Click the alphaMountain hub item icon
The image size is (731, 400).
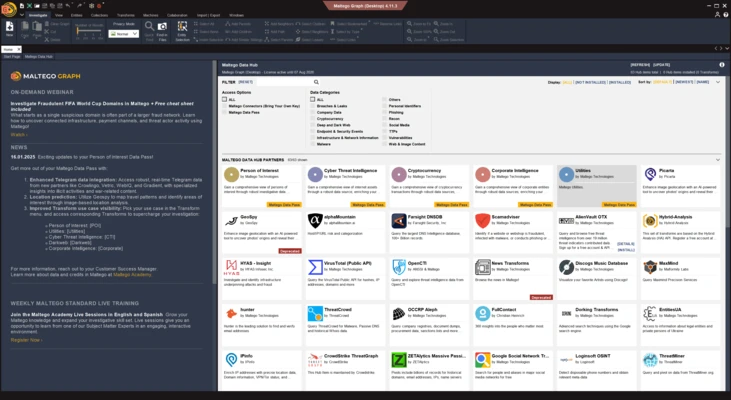315,221
